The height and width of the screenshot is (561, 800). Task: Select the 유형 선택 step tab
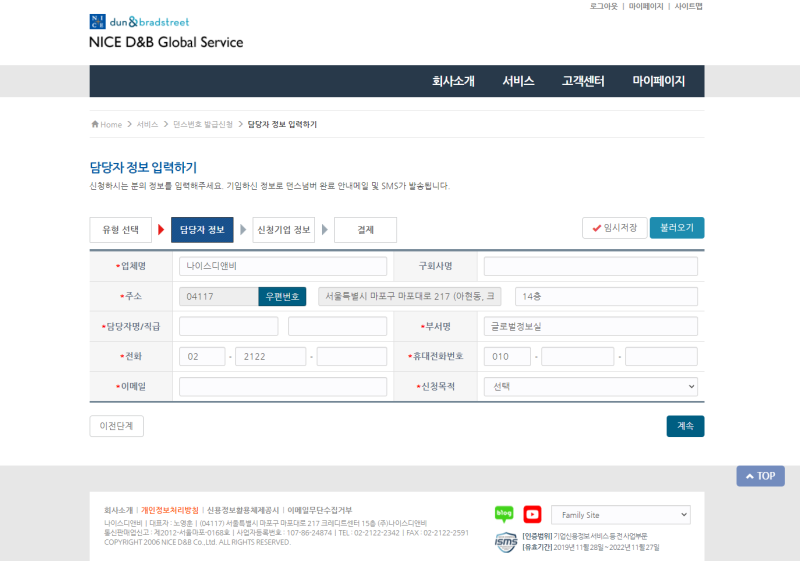pos(120,230)
